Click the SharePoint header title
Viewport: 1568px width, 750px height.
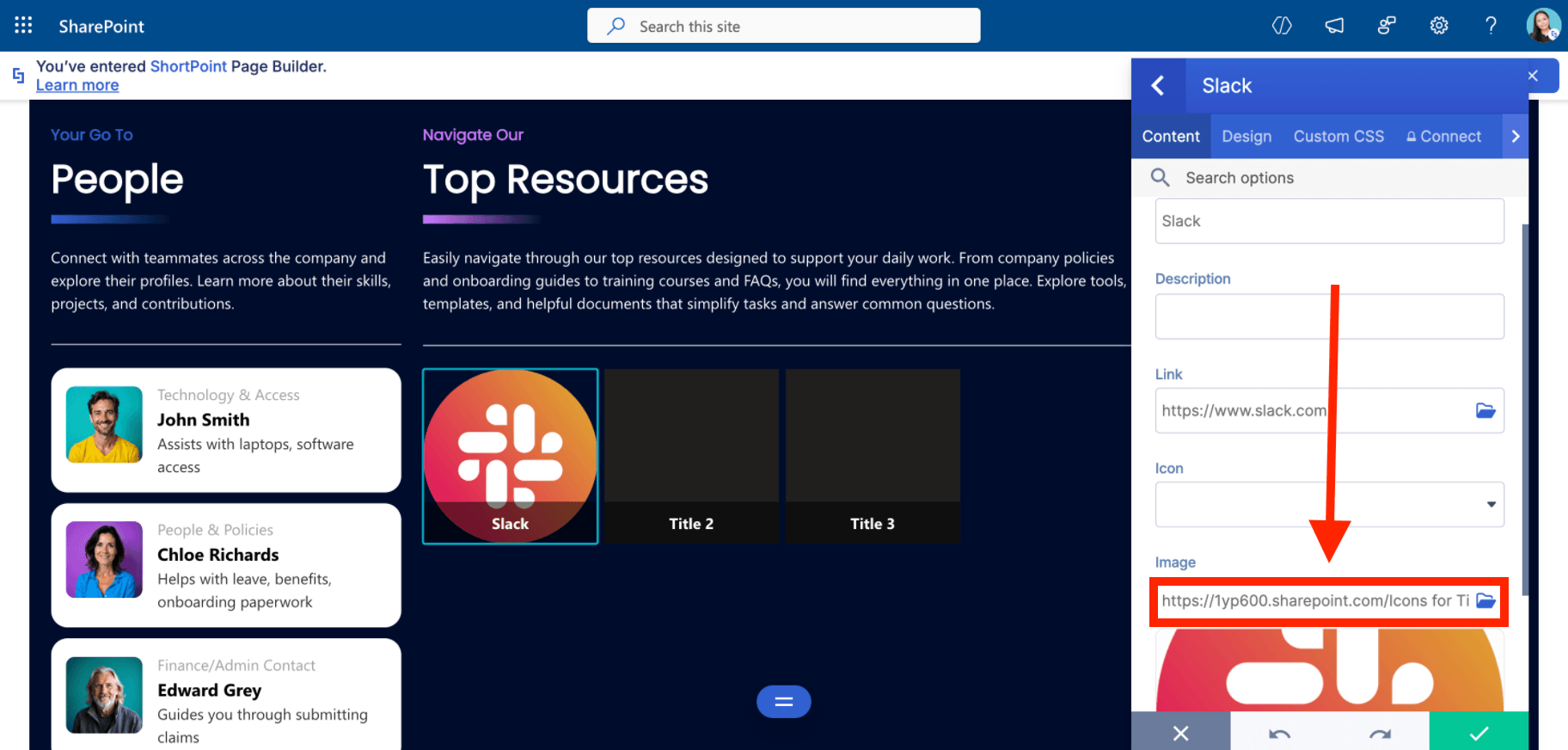(x=101, y=27)
